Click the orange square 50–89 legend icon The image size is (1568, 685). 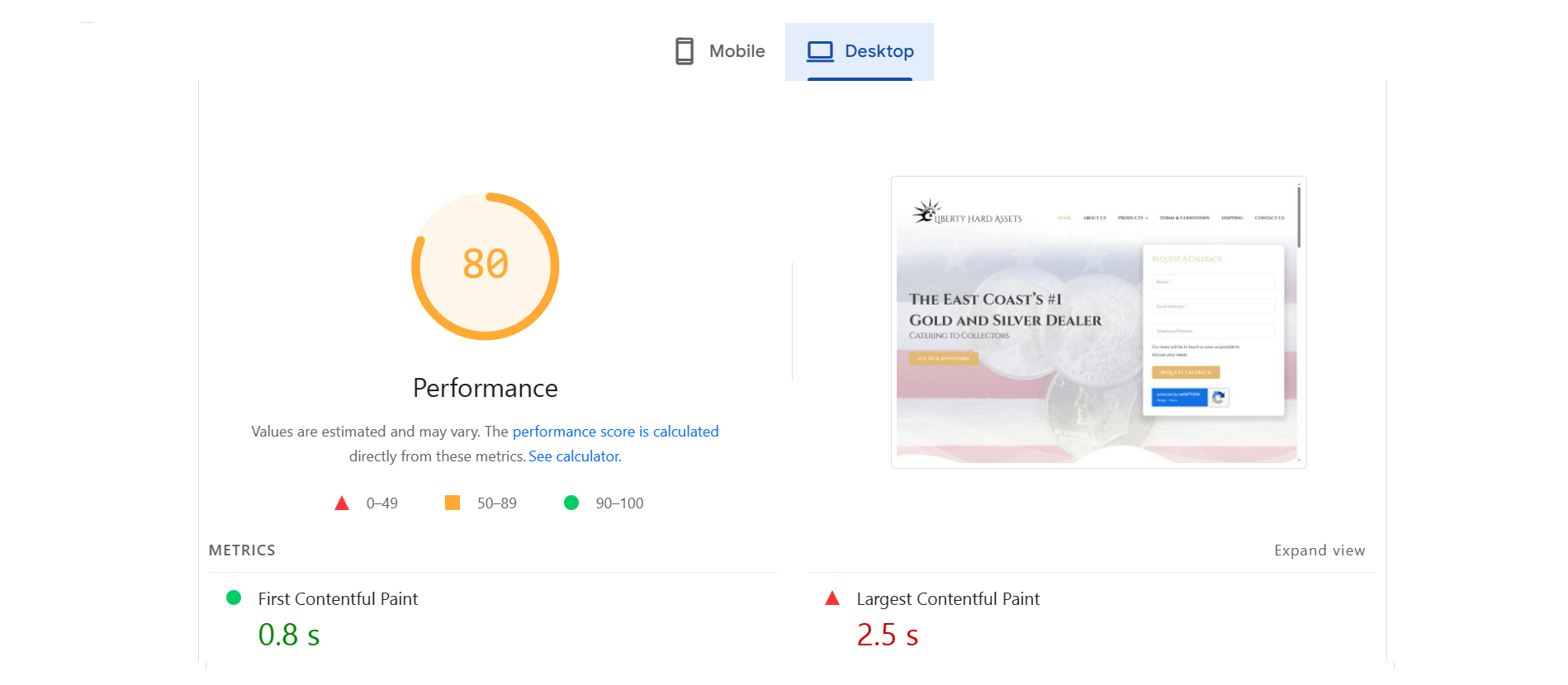pyautogui.click(x=452, y=503)
